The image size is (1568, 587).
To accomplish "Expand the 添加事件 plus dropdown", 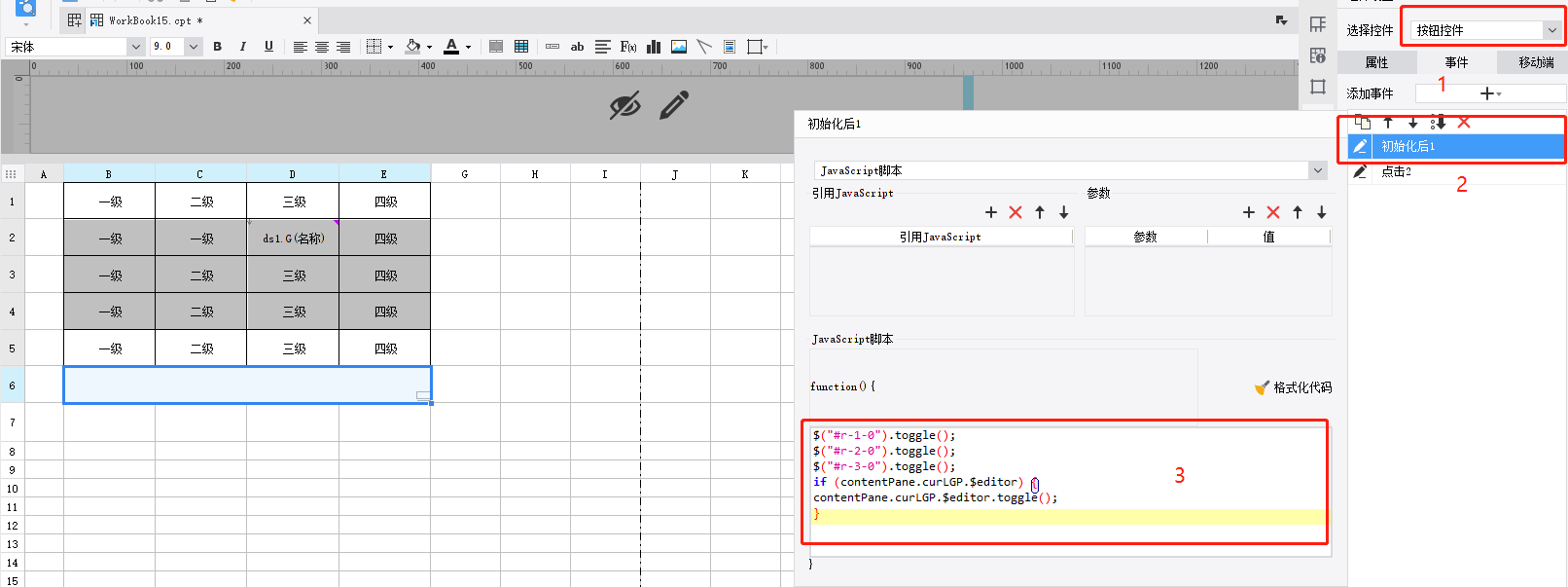I will pyautogui.click(x=1490, y=93).
